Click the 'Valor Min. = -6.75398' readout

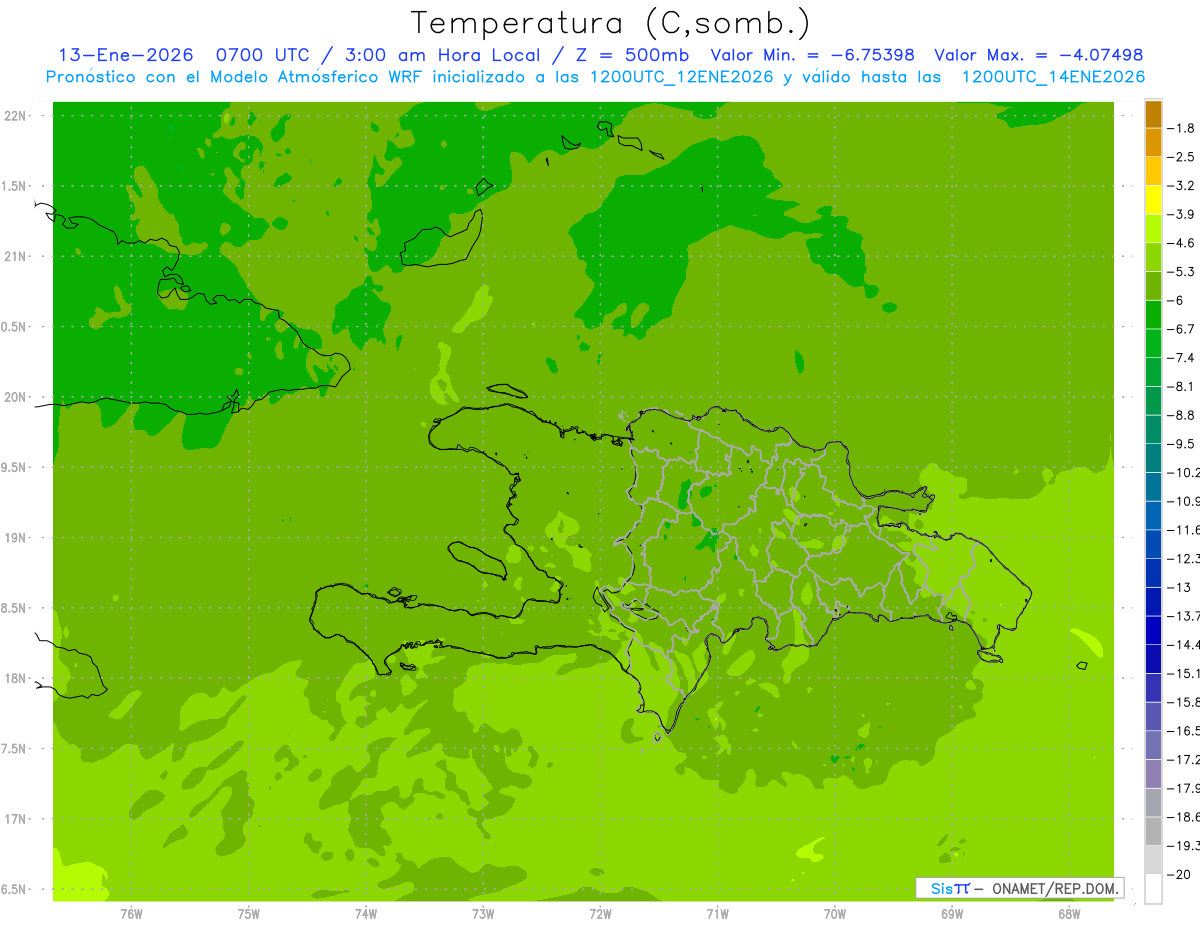pos(812,55)
